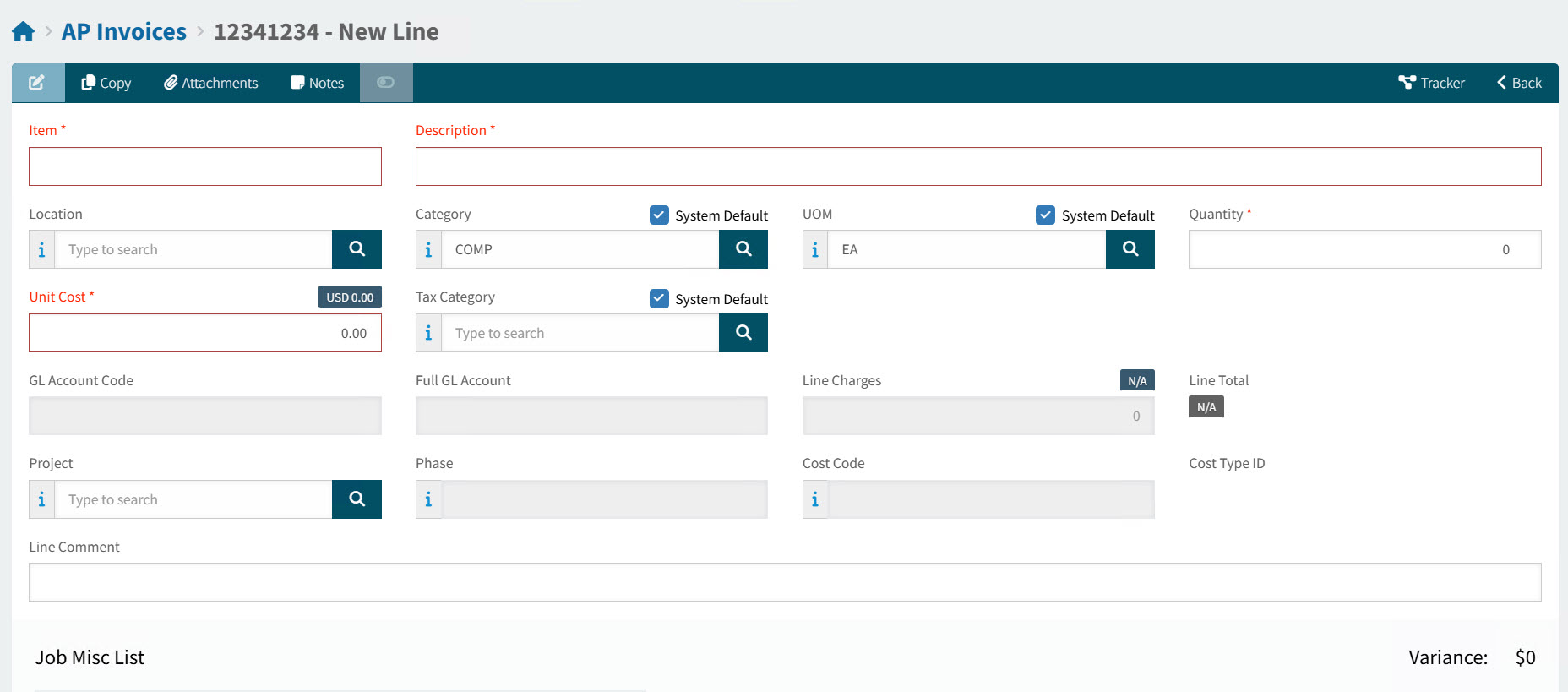Click the home icon in breadcrumb
Viewport: 1568px width, 692px height.
[24, 32]
